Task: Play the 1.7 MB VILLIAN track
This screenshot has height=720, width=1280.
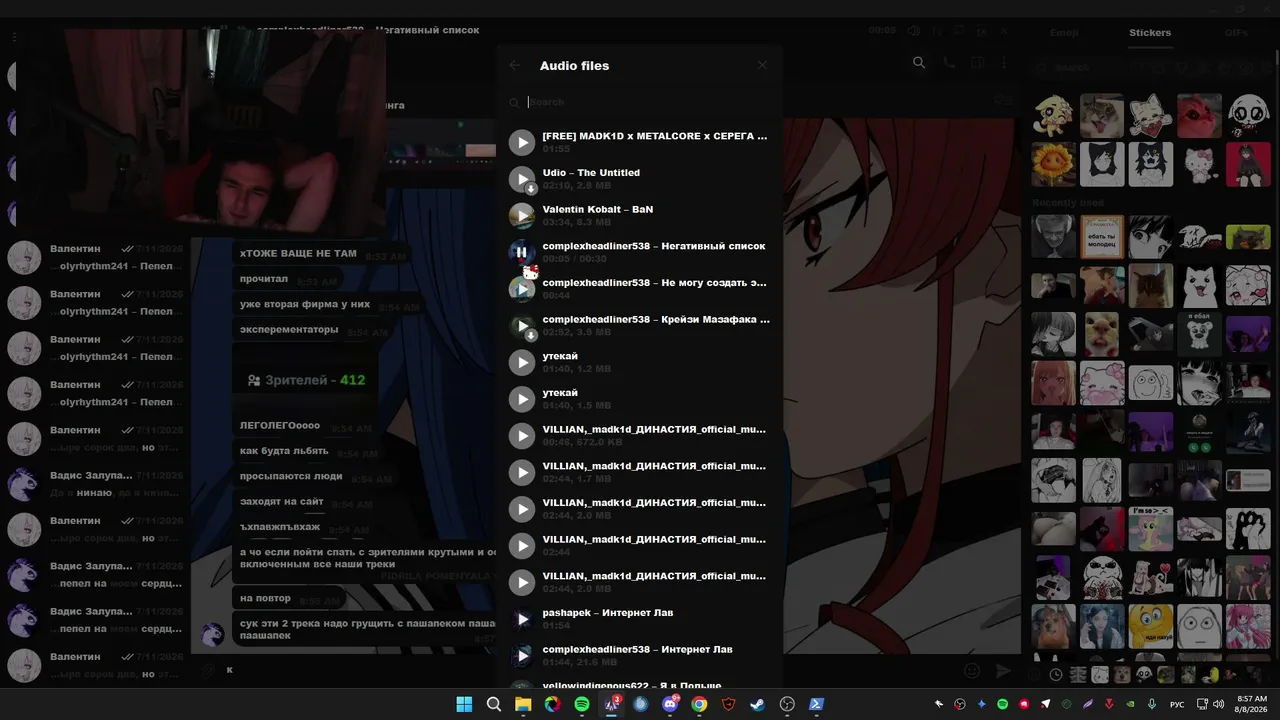Action: point(522,472)
